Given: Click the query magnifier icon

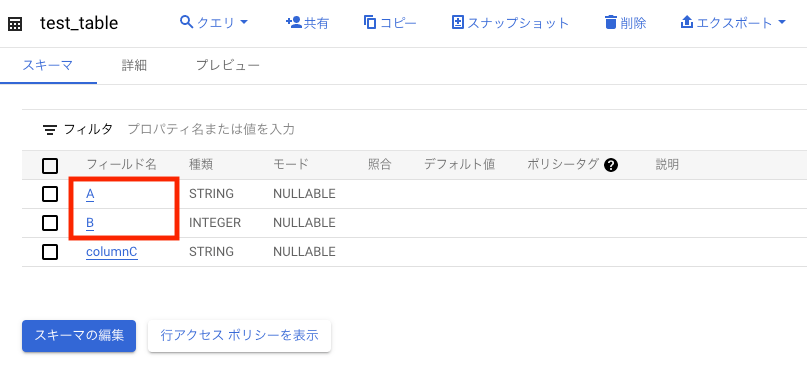Looking at the screenshot, I should click(x=186, y=22).
